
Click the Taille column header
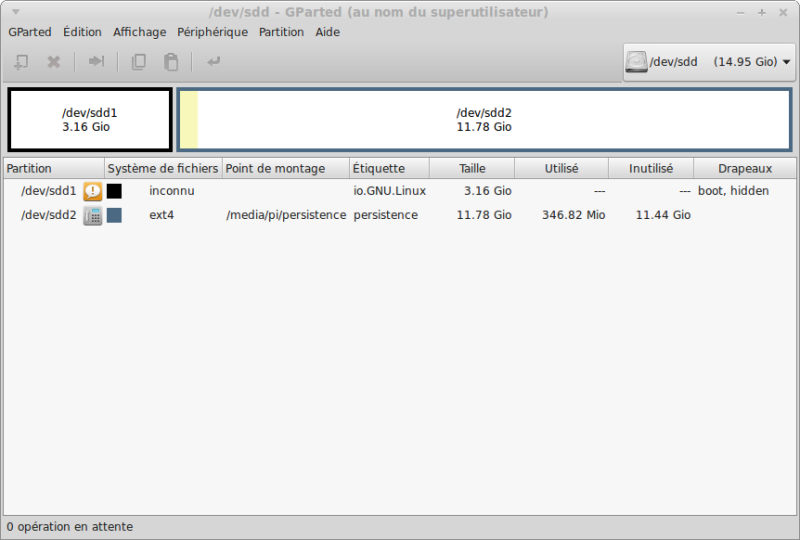click(472, 168)
